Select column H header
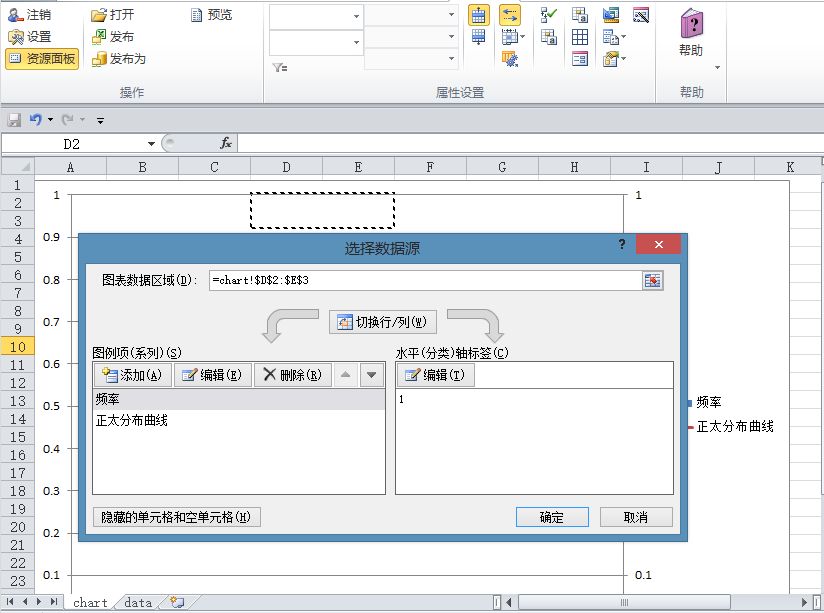Image resolution: width=824 pixels, height=613 pixels. tap(574, 167)
